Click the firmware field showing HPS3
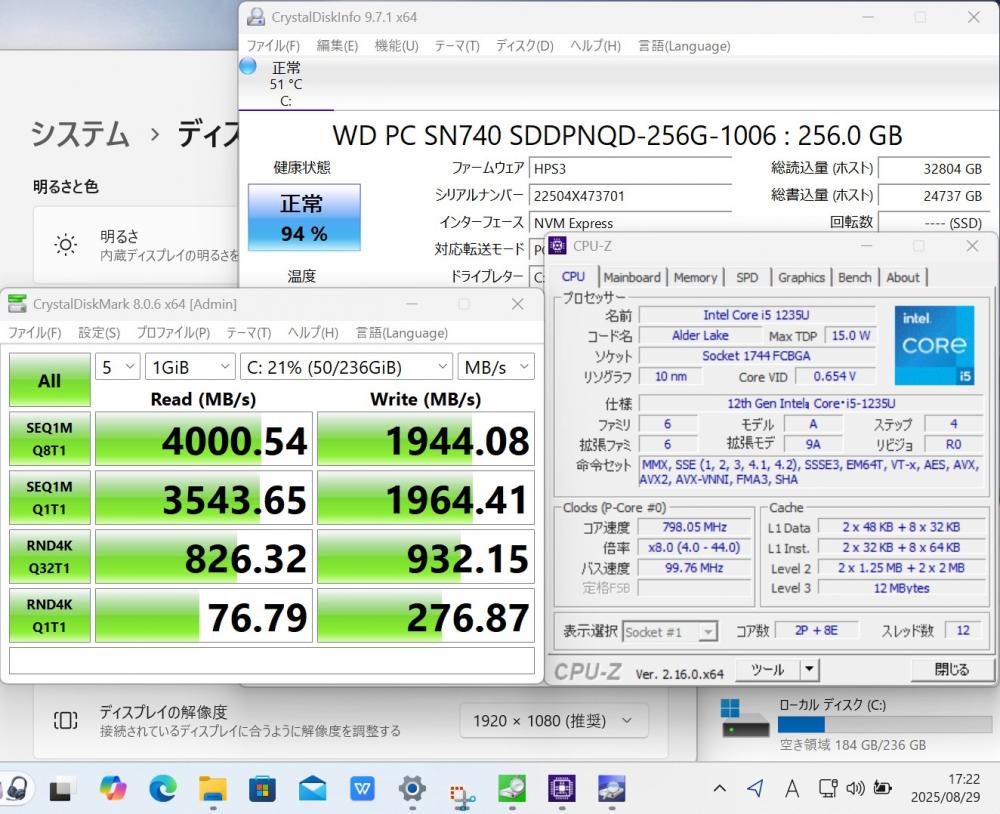The width and height of the screenshot is (1000, 814). coord(630,168)
